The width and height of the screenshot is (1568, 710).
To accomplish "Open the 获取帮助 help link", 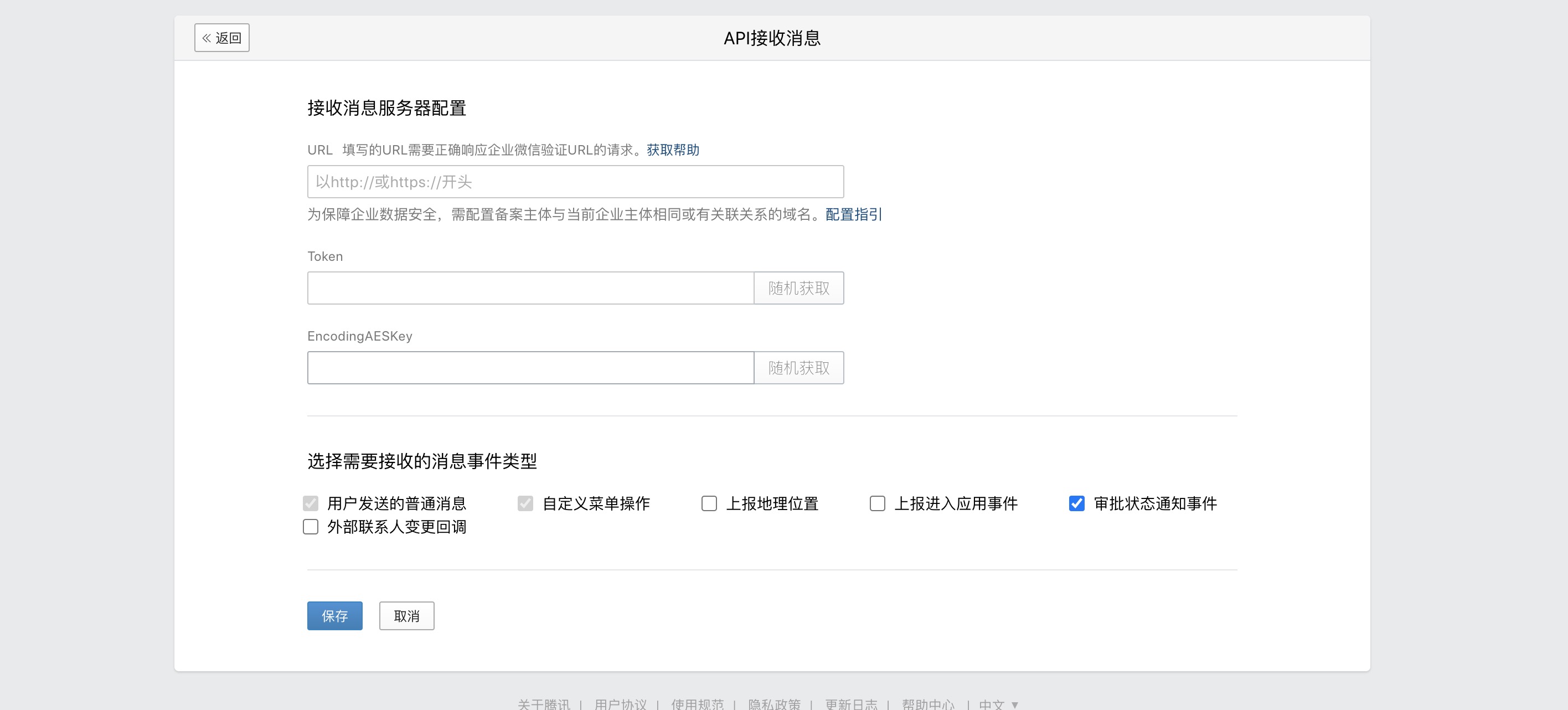I will [x=672, y=150].
